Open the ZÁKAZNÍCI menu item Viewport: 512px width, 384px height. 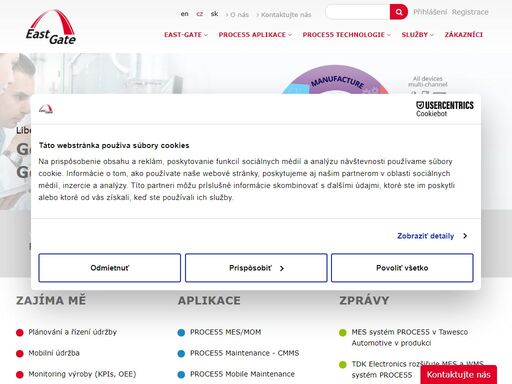tap(464, 35)
